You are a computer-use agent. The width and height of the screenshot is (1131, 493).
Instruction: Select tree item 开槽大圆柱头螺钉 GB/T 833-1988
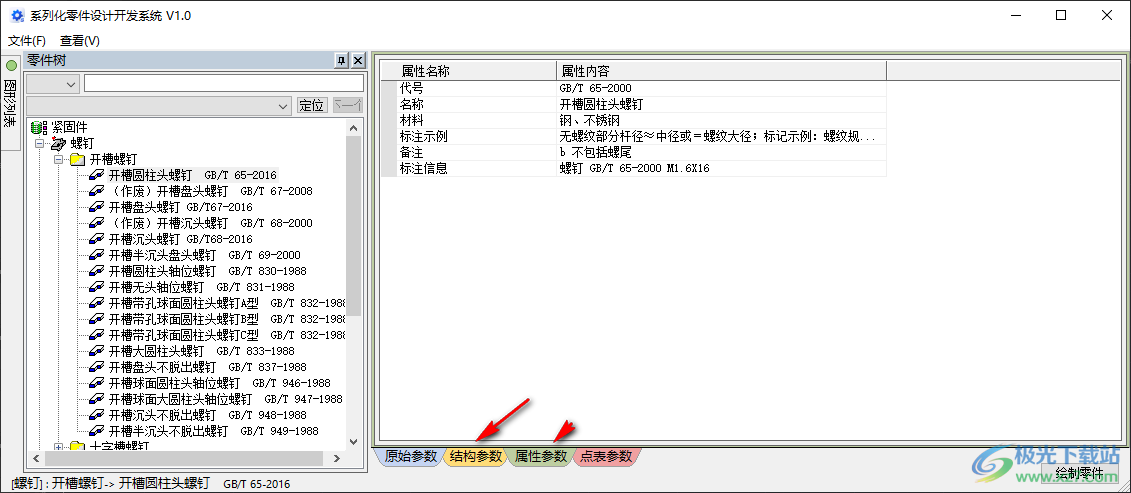pos(201,351)
